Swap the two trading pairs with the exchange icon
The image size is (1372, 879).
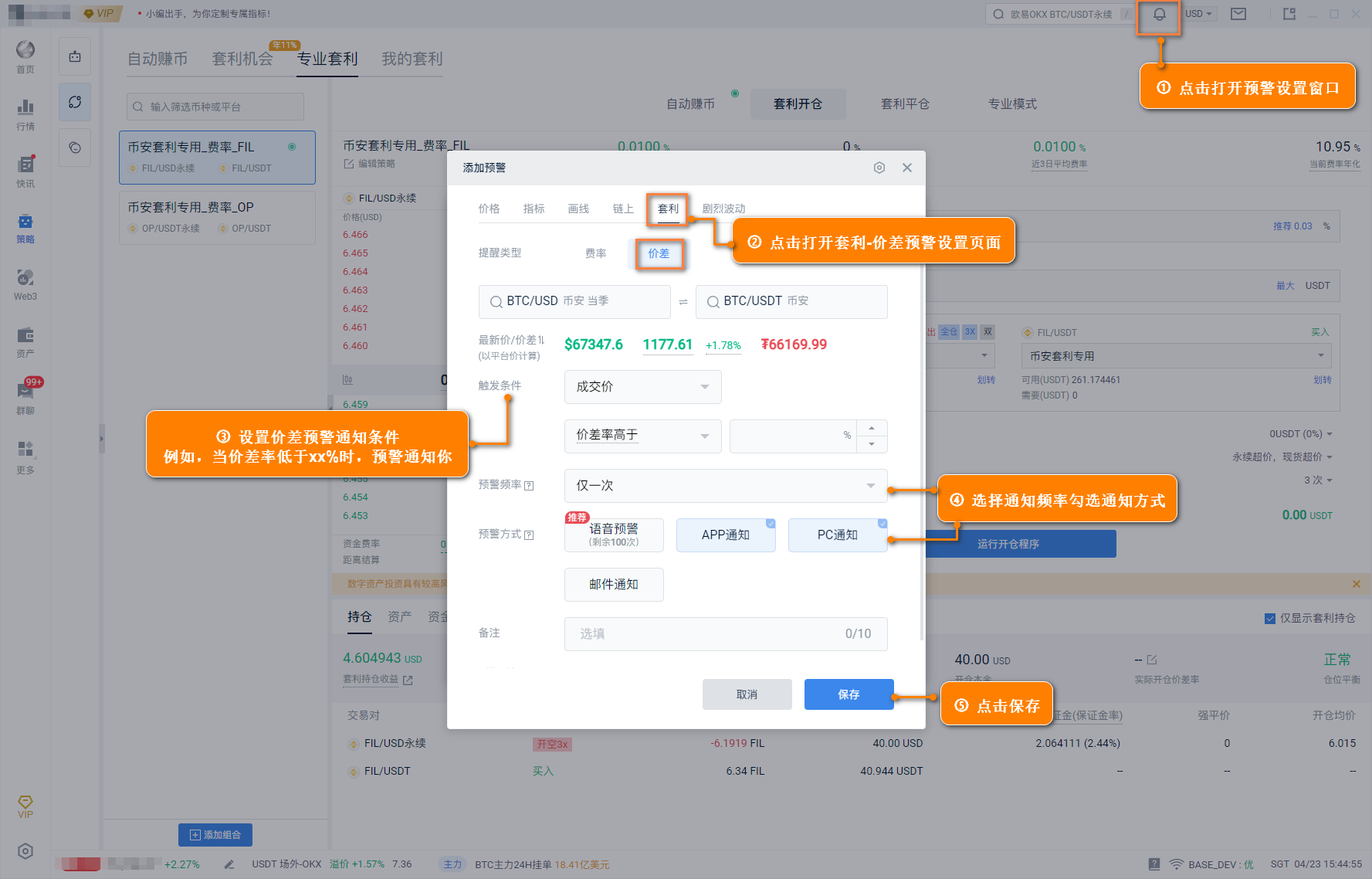[683, 302]
